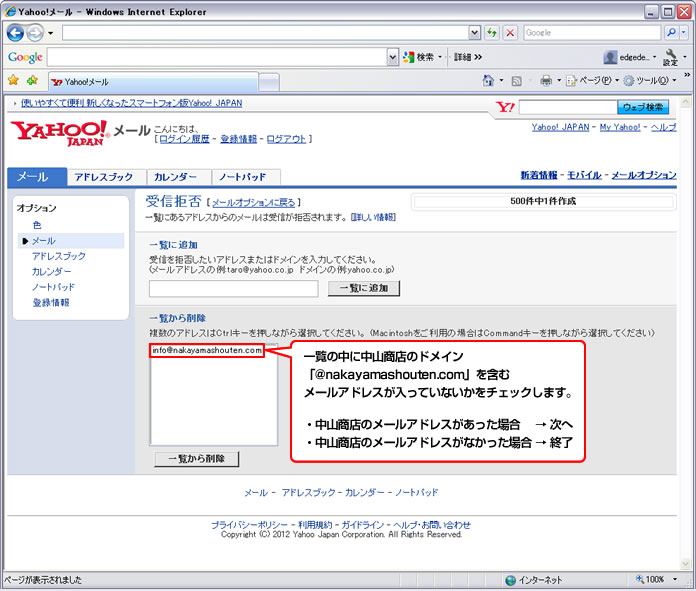Click the browser Forward arrow button
The width and height of the screenshot is (696, 591).
click(35, 33)
